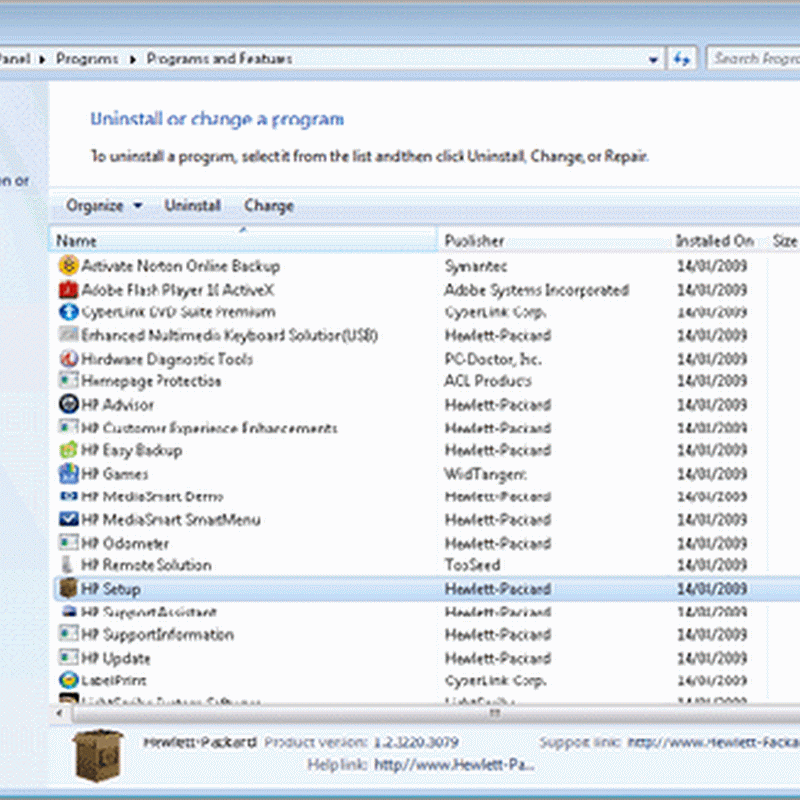The height and width of the screenshot is (800, 800).
Task: Click the HP Update icon
Action: point(68,657)
